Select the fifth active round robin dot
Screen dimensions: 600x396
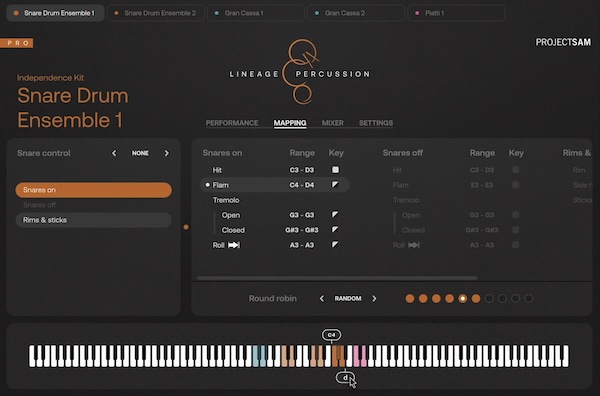tap(463, 298)
